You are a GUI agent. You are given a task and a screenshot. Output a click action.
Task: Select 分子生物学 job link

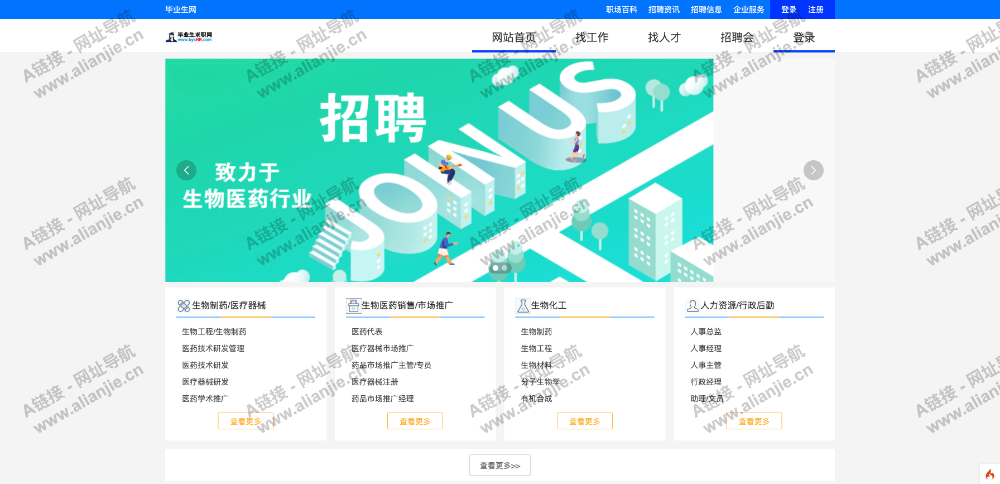pyautogui.click(x=540, y=382)
